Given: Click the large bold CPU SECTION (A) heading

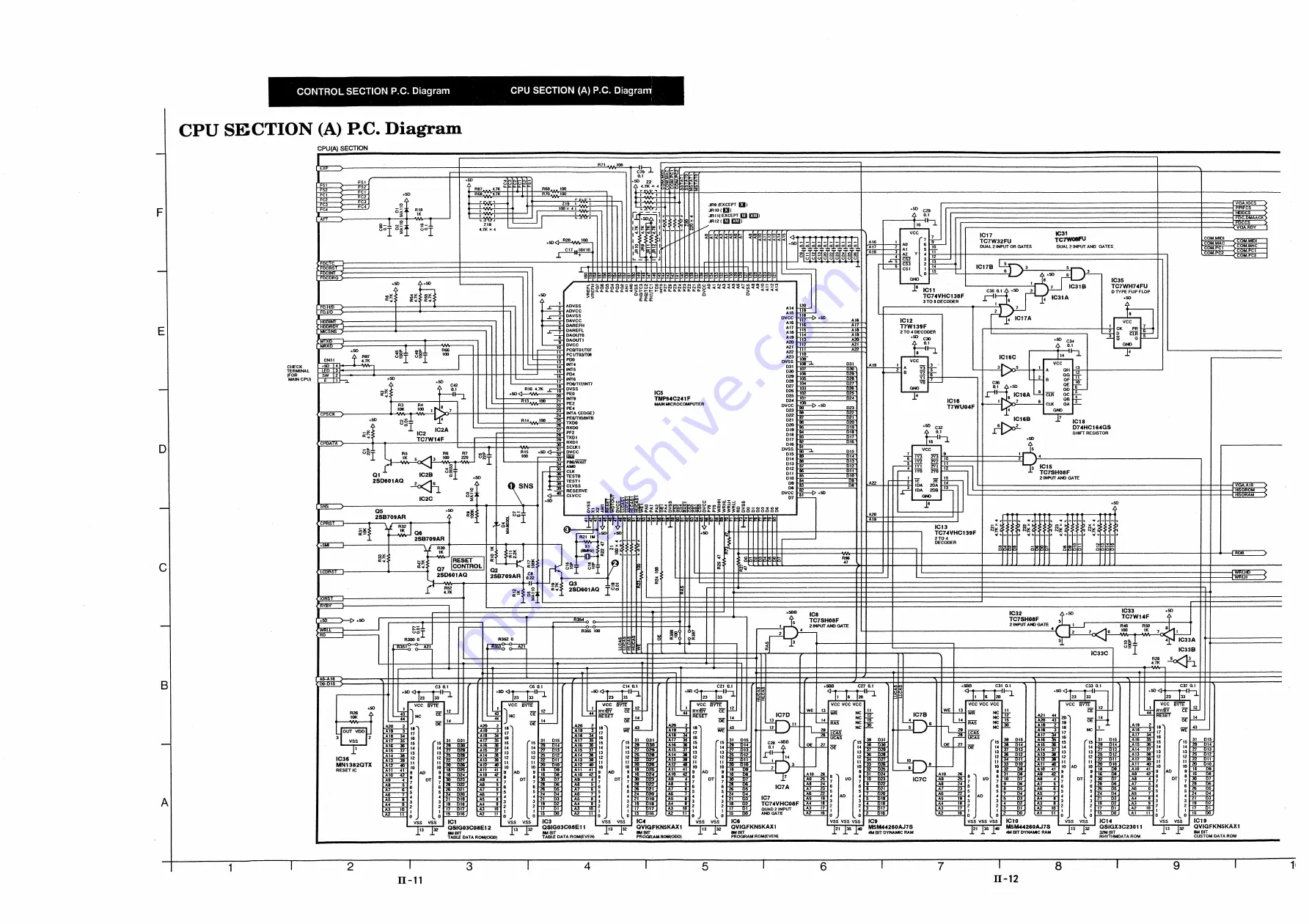Looking at the screenshot, I should 320,129.
